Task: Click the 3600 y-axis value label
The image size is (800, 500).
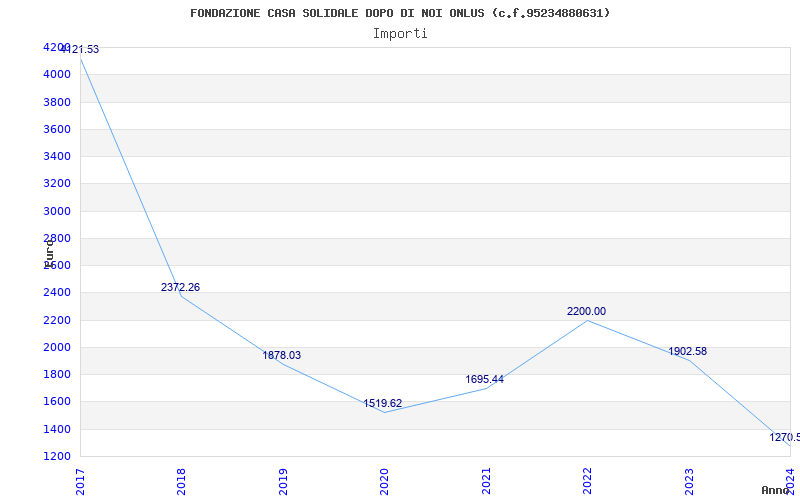Action: (57, 129)
